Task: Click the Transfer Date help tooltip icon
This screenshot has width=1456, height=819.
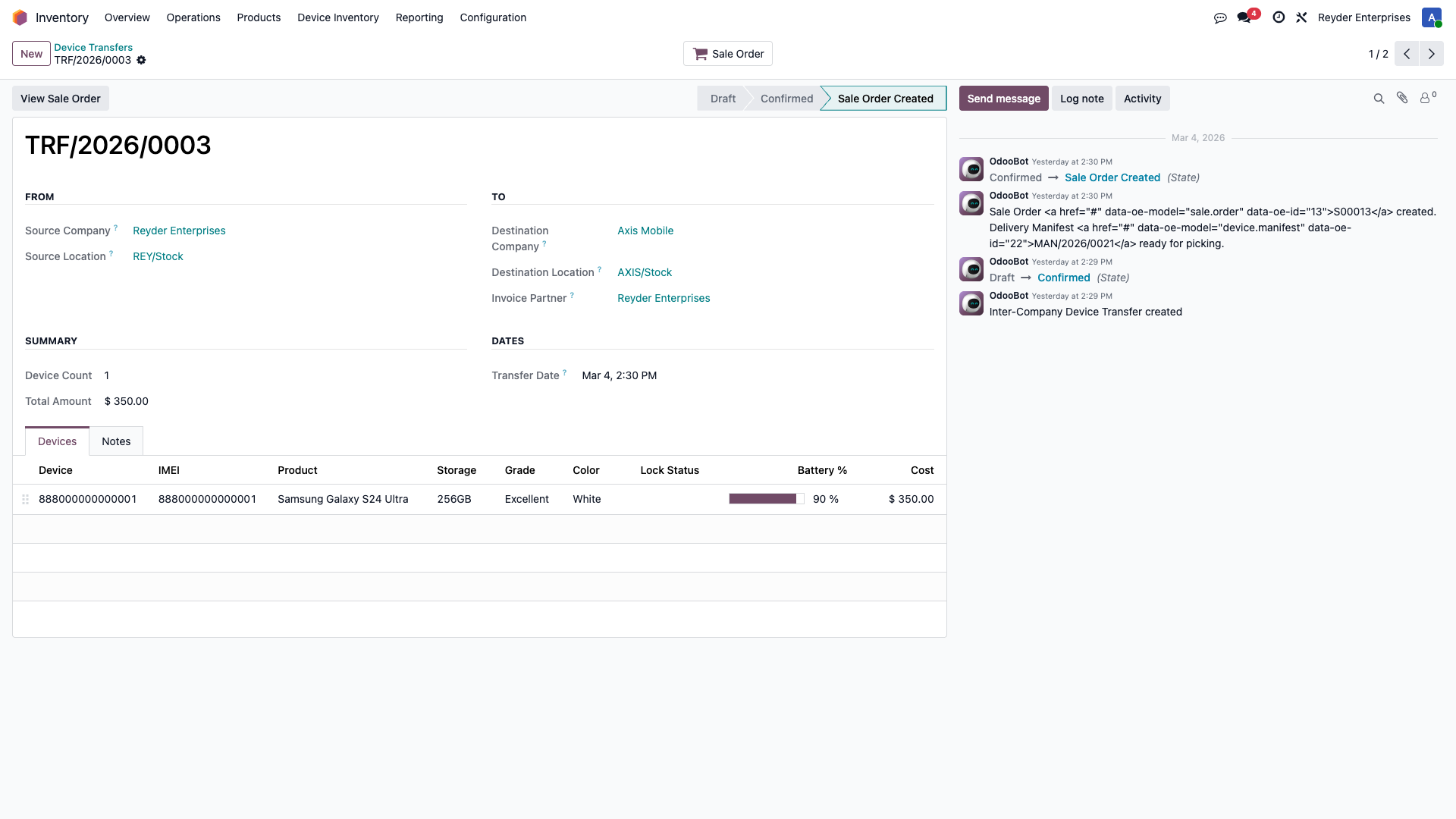Action: pos(564,372)
